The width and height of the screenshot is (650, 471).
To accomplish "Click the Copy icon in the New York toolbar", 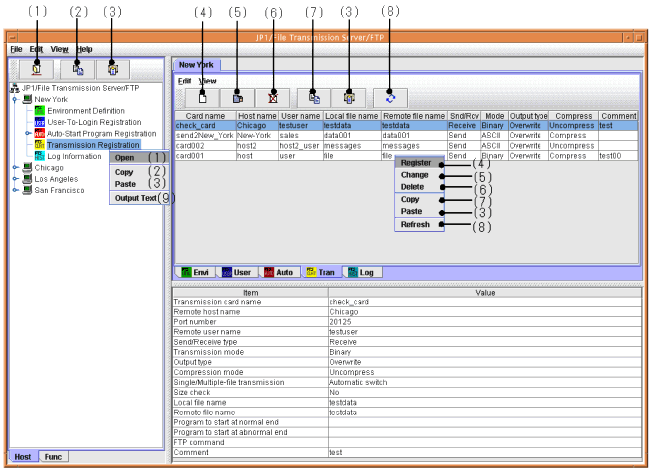I will [315, 98].
